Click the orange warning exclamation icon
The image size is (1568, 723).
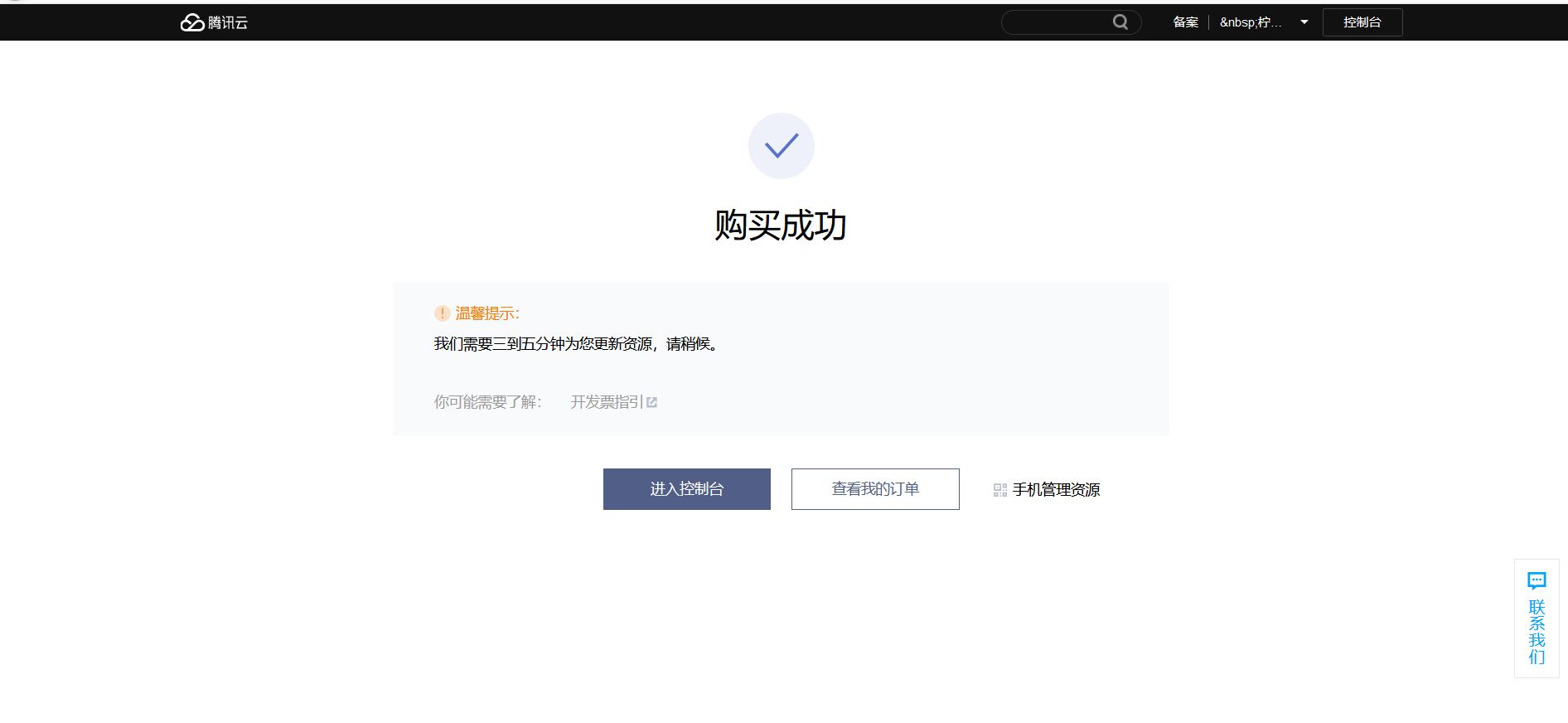coord(443,313)
